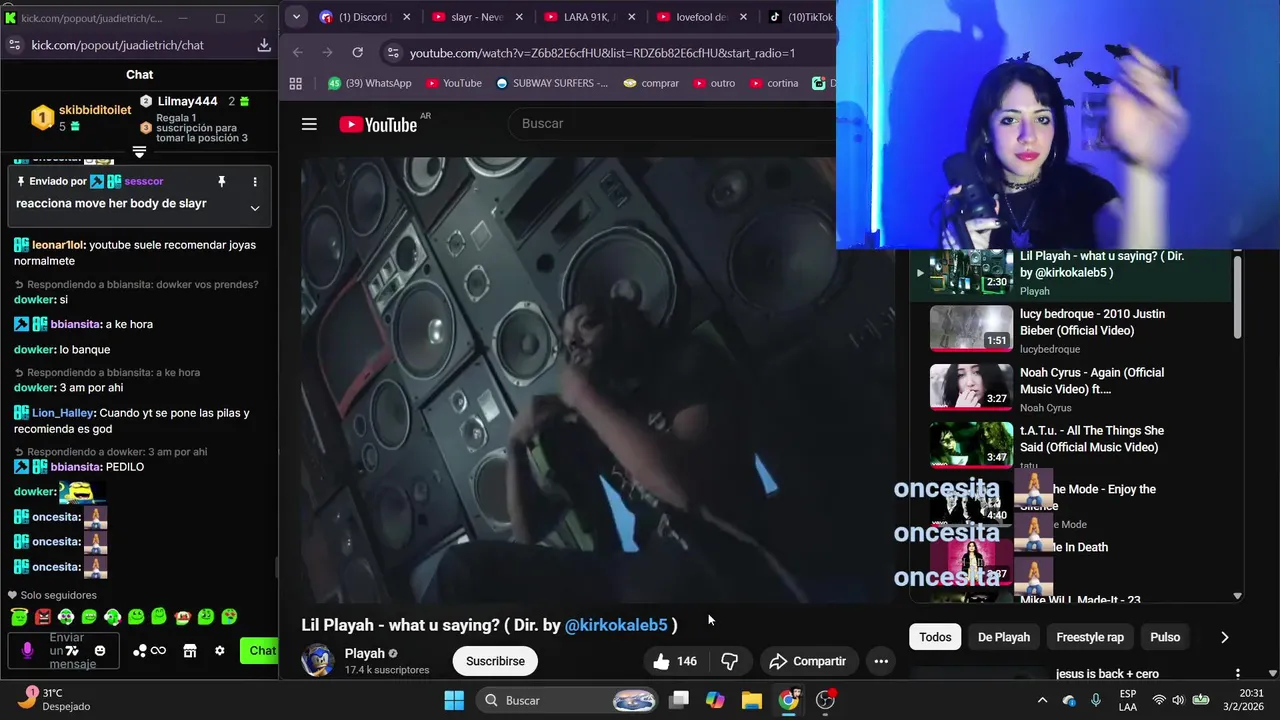Screen dimensions: 1280x720
Task: Click the Windows taskbar Buscar search
Action: pos(567,700)
